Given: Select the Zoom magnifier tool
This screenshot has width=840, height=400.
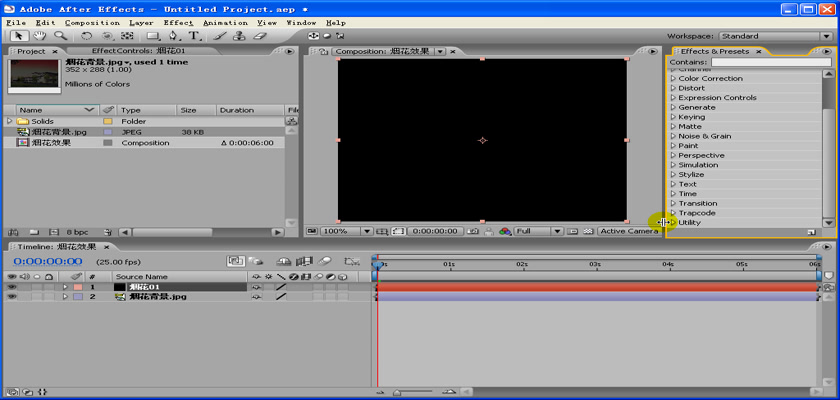Looking at the screenshot, I should tap(60, 36).
